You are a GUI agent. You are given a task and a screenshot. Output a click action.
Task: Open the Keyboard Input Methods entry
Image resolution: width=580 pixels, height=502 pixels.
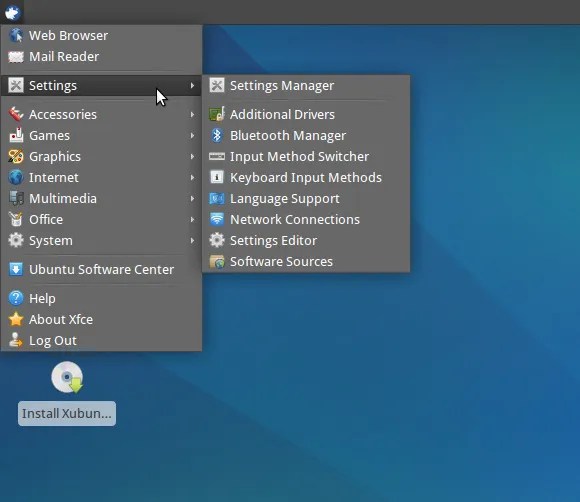click(x=306, y=178)
